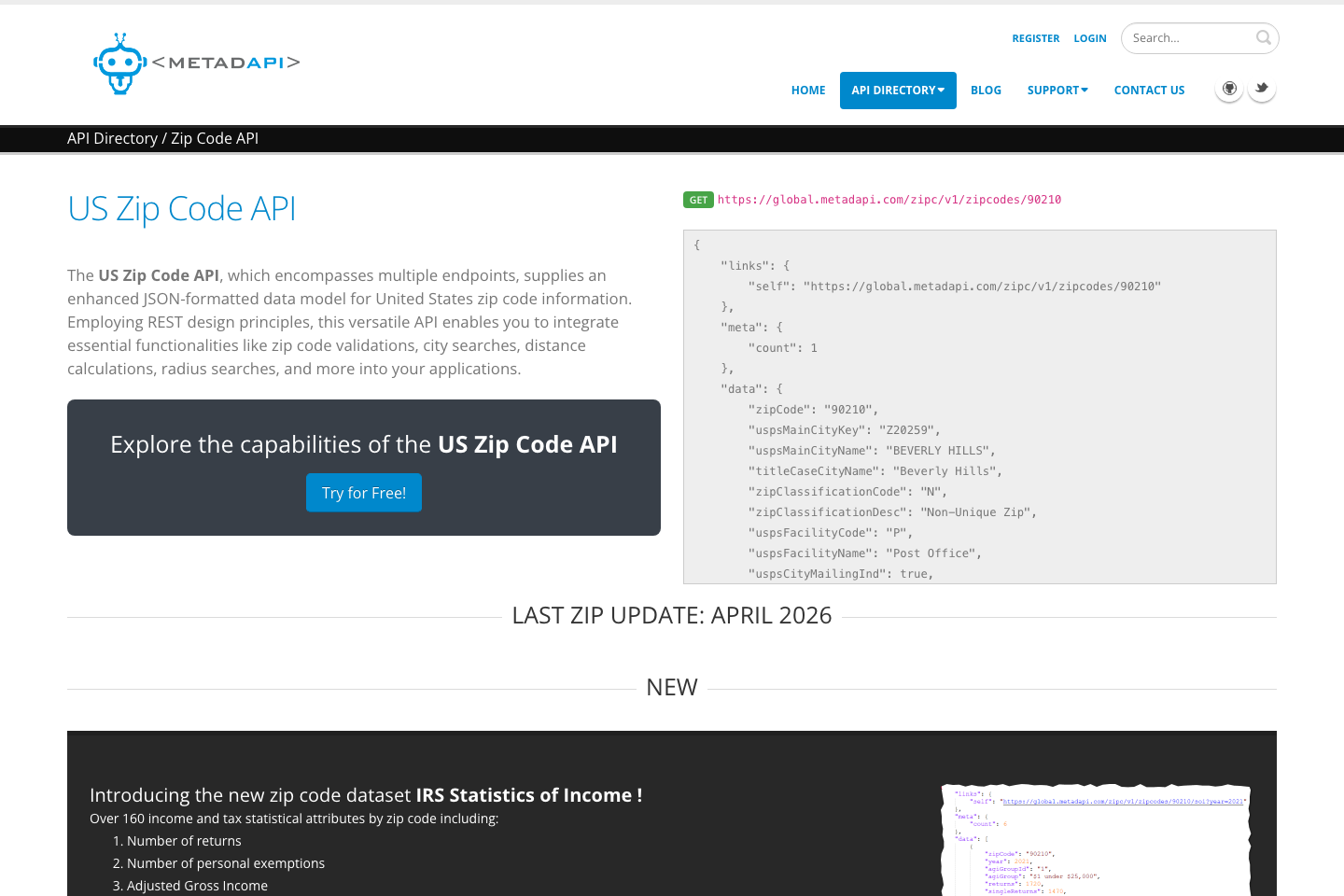Click the Twitter bird icon
Viewport: 1344px width, 896px height.
pos(1261,88)
